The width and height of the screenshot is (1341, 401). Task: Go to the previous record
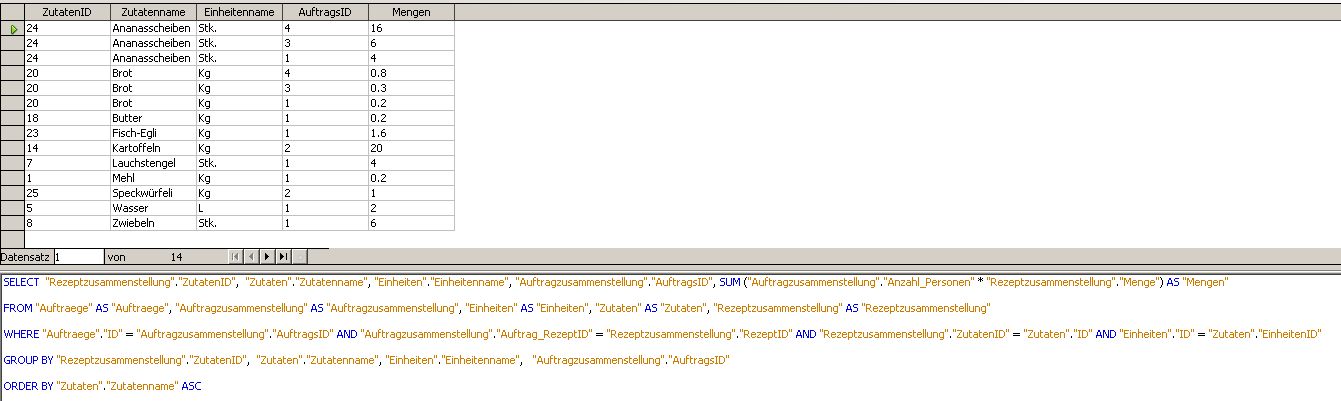251,257
